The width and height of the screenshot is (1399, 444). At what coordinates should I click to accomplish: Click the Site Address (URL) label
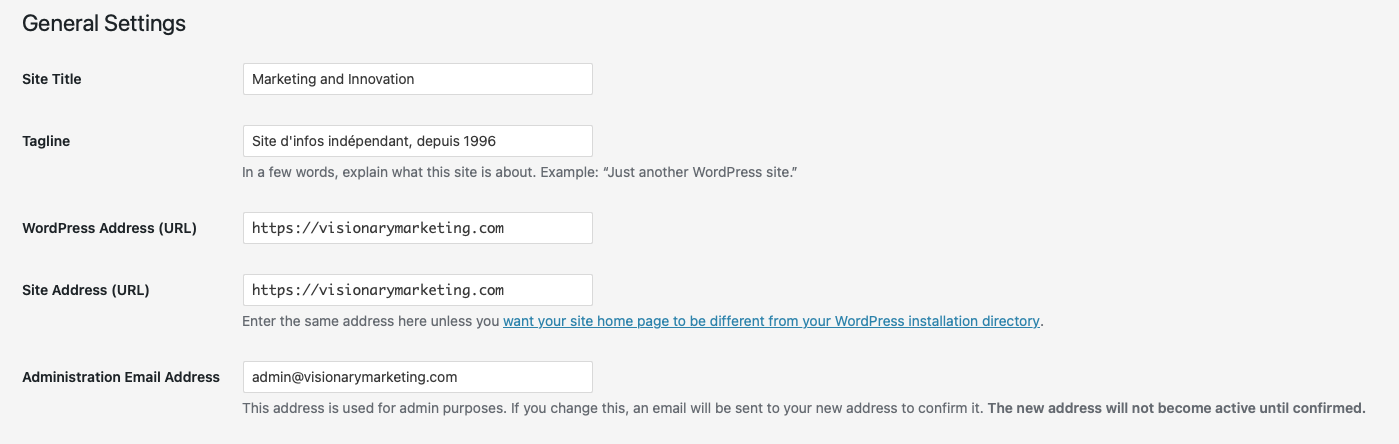(85, 290)
